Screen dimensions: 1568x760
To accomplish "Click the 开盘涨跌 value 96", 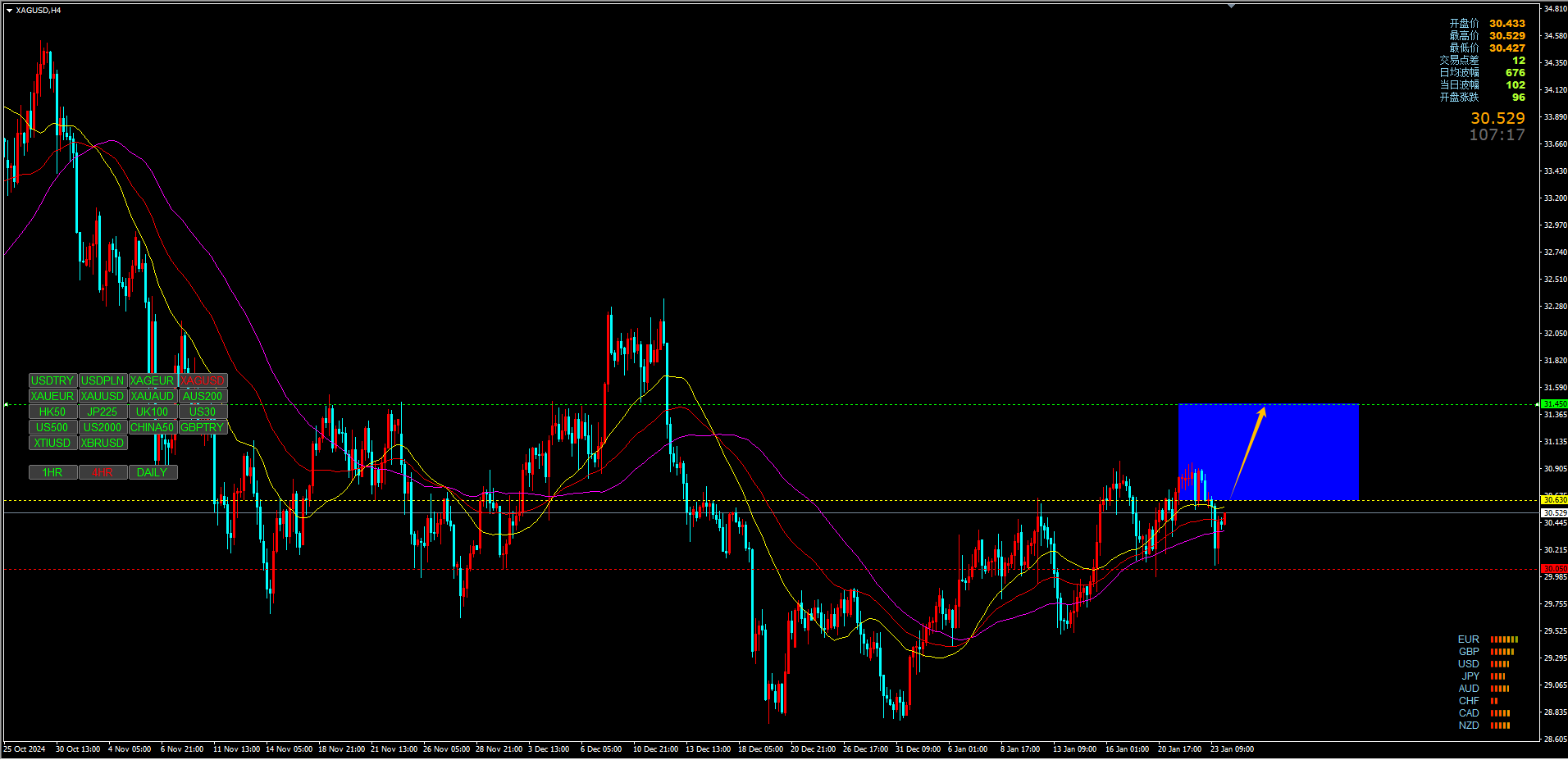I will click(x=1519, y=98).
